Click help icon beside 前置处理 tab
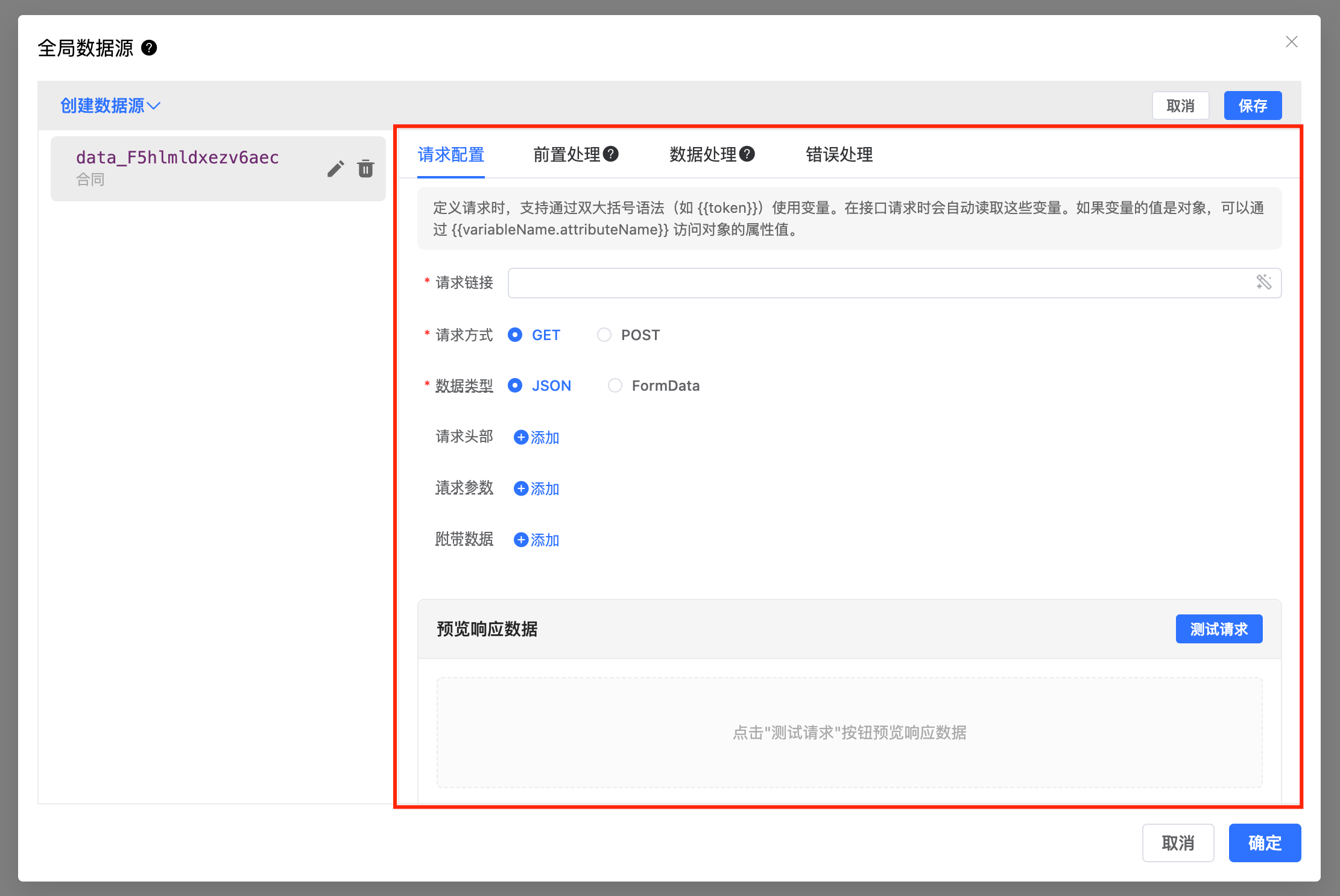The width and height of the screenshot is (1340, 896). click(x=611, y=154)
